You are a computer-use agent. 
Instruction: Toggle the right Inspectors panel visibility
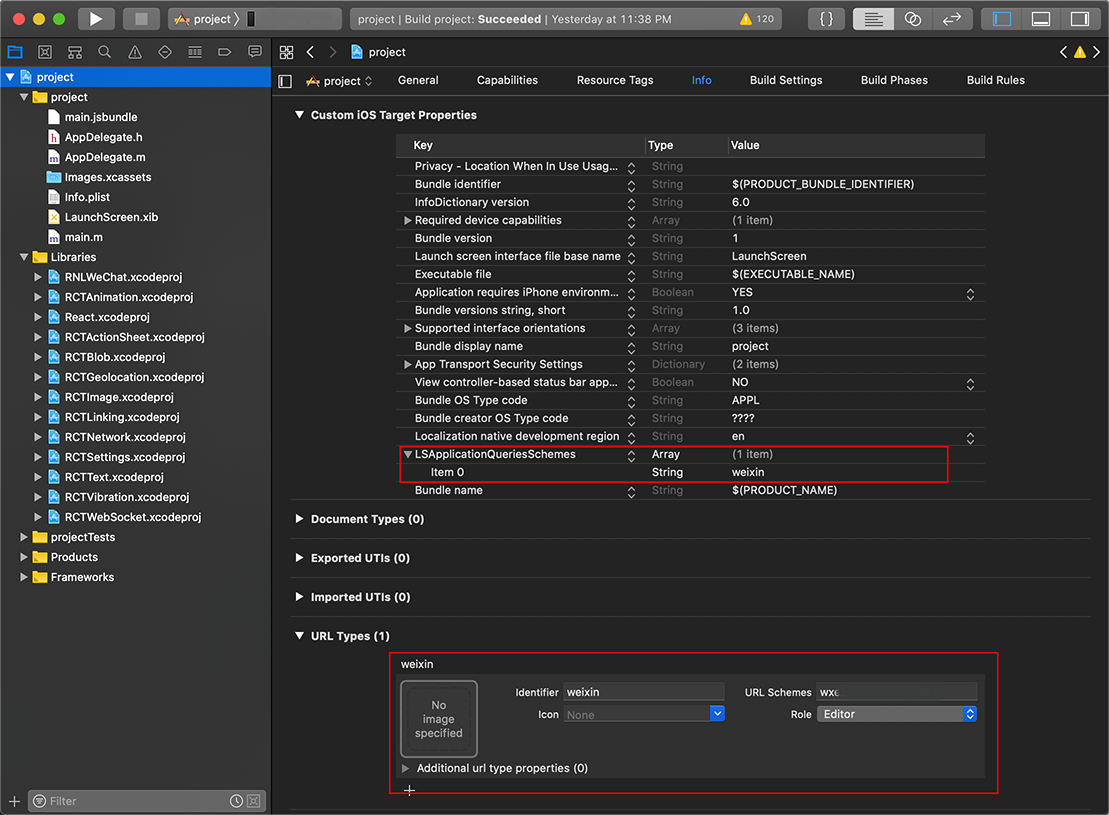pos(1079,19)
